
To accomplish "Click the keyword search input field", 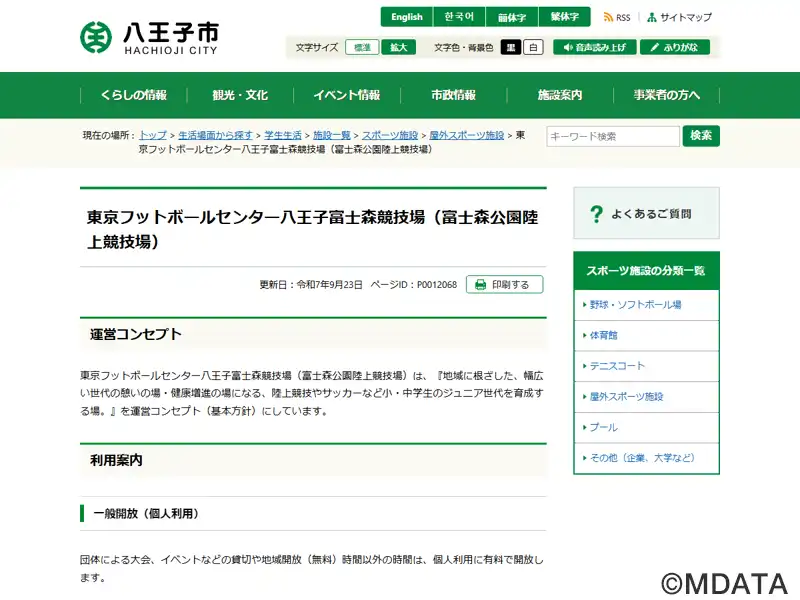I will 612,136.
